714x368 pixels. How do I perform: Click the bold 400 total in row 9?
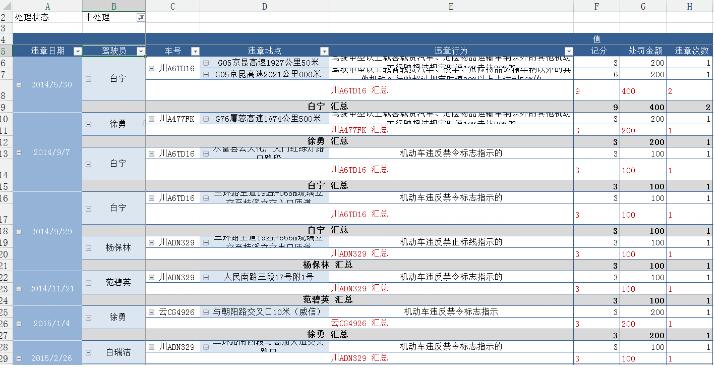click(643, 107)
